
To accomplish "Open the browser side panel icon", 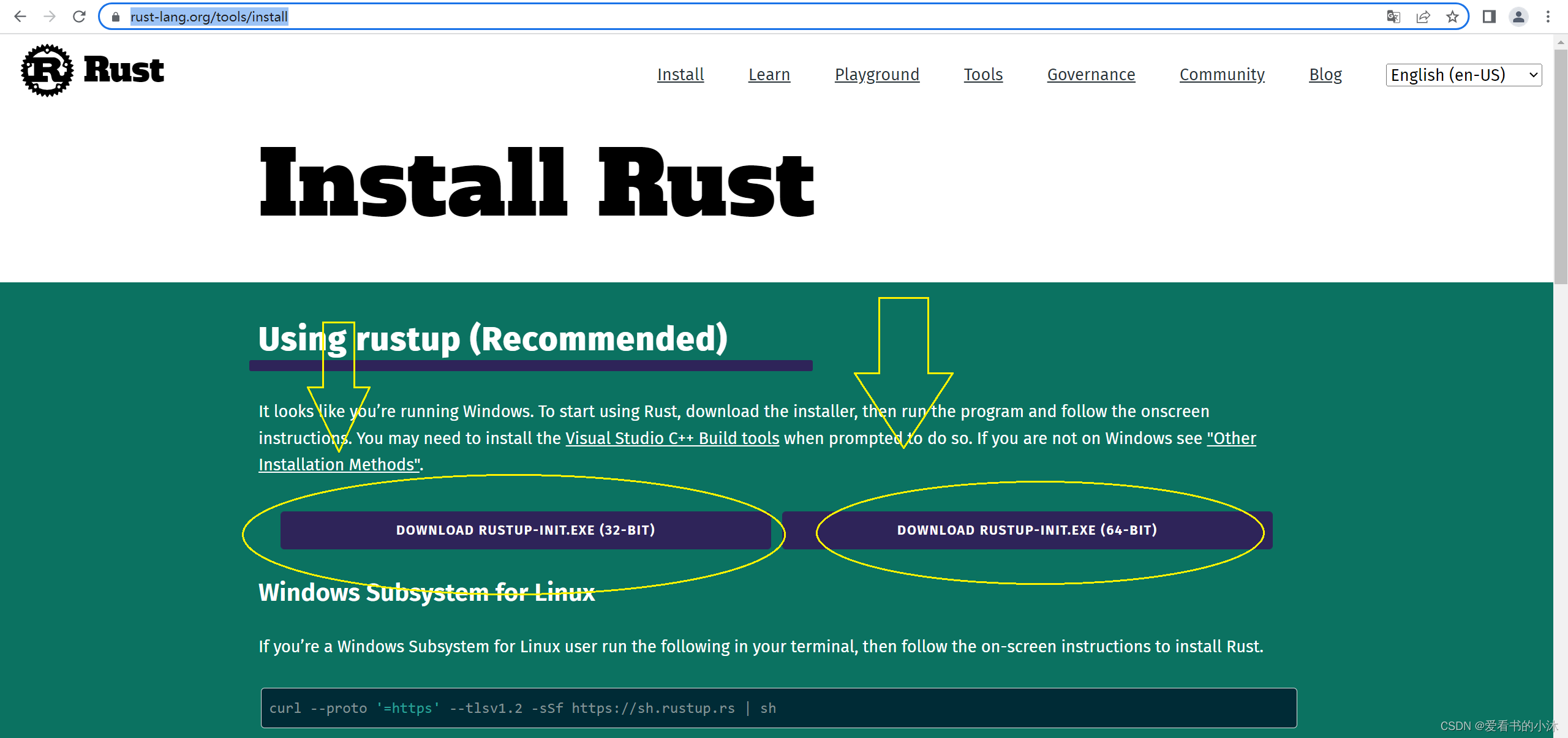I will point(1489,17).
